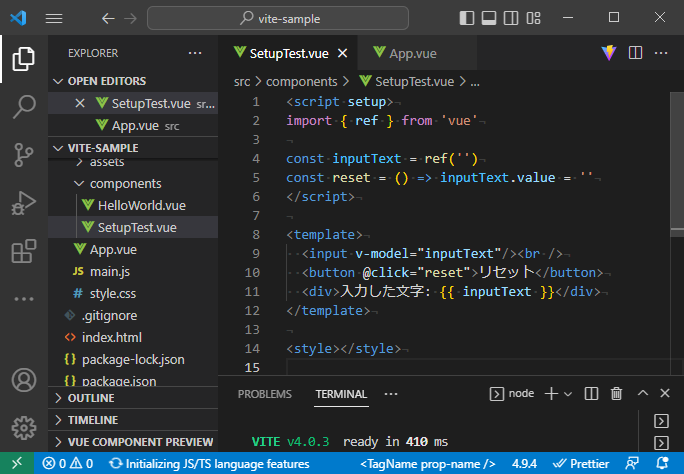Expand the Timeline section

coord(133,420)
